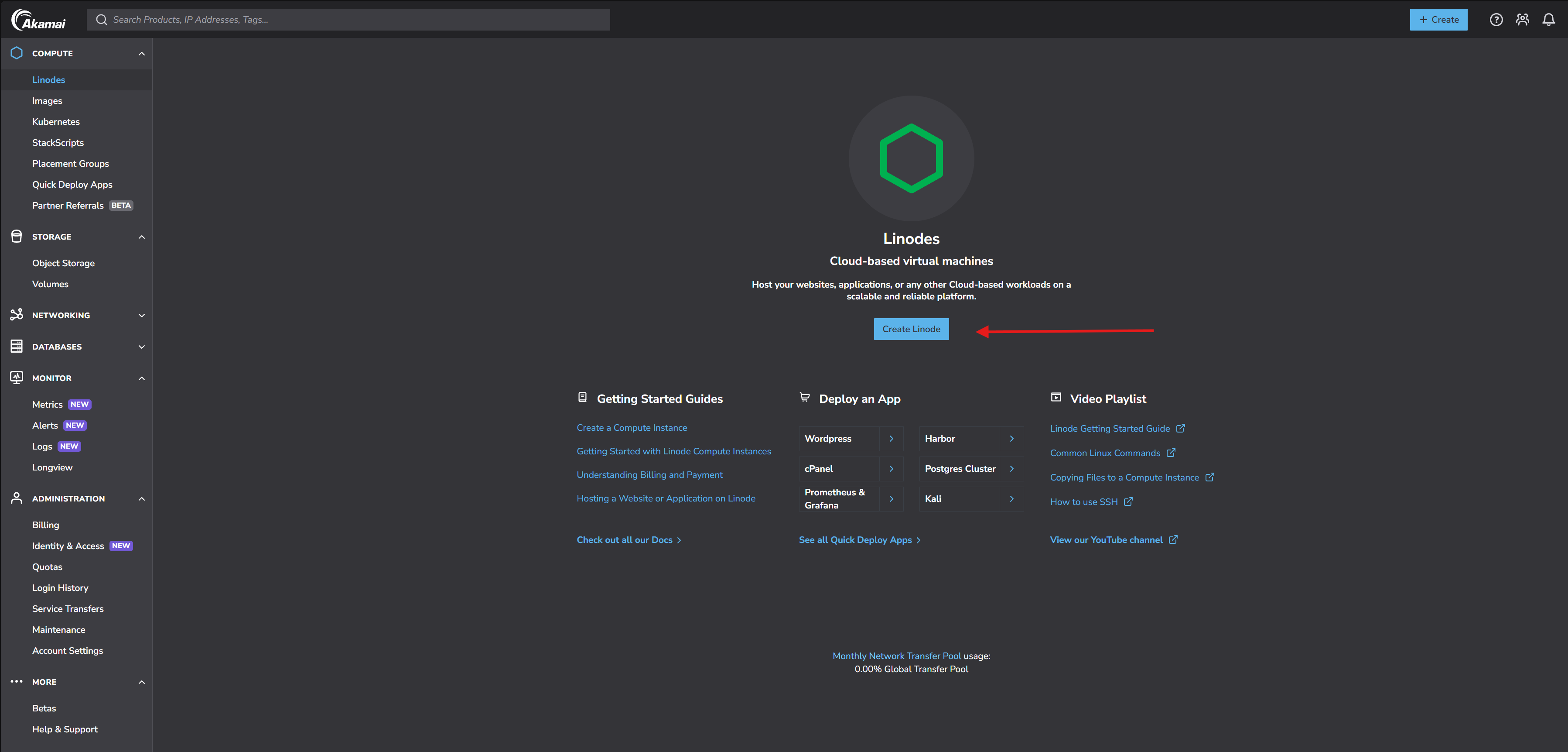Select the Prometheus & Grafana app card
The height and width of the screenshot is (752, 1568).
(x=851, y=499)
